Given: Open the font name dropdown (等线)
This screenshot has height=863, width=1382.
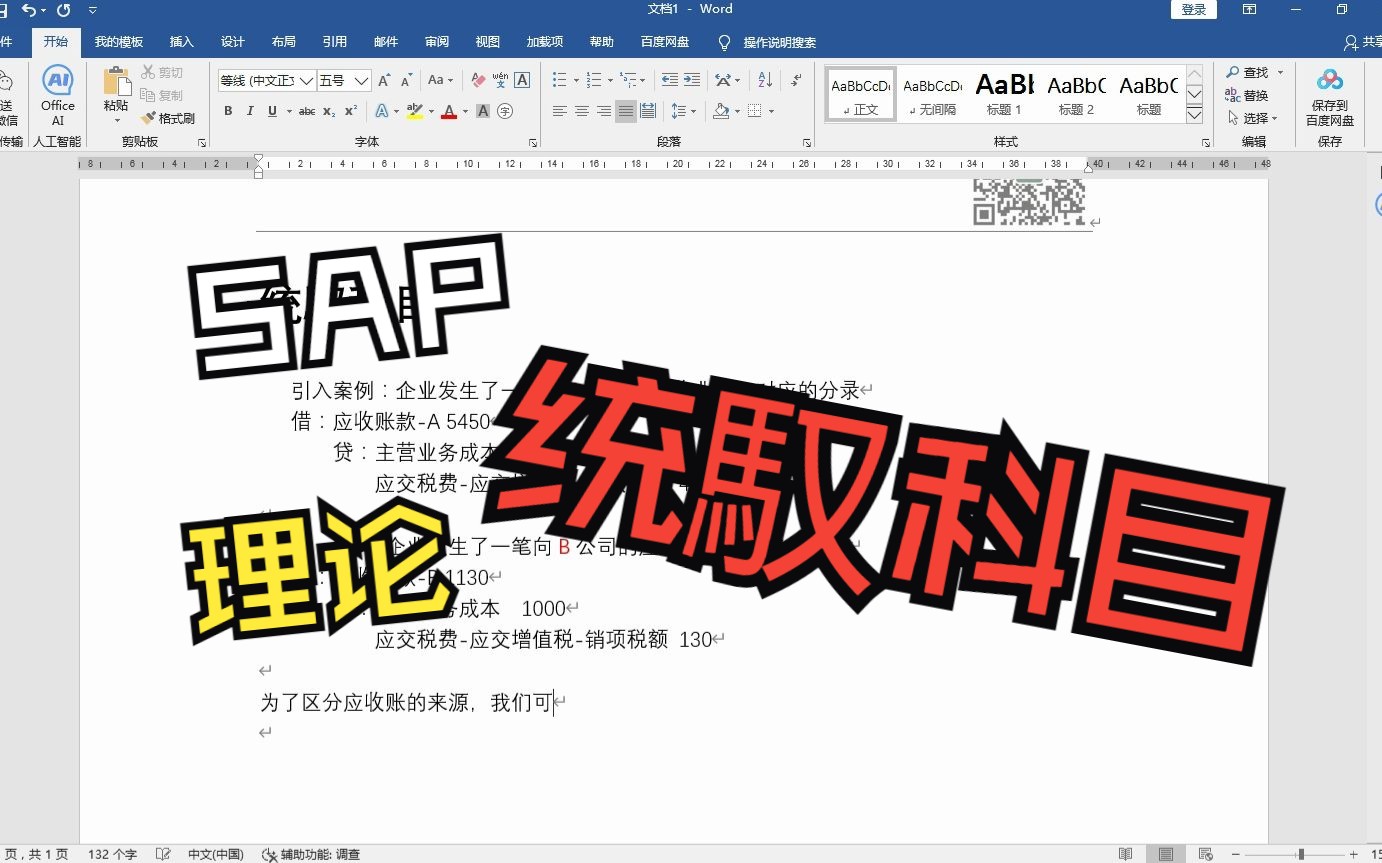Looking at the screenshot, I should (307, 80).
